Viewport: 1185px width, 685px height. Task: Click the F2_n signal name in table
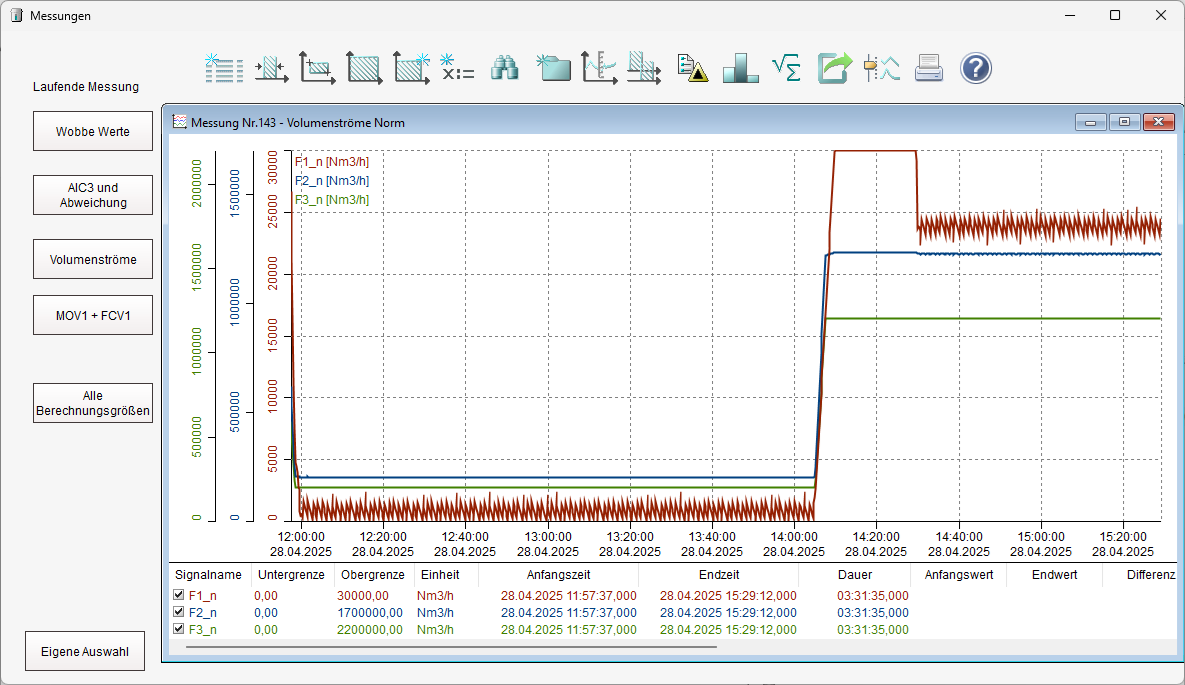203,612
